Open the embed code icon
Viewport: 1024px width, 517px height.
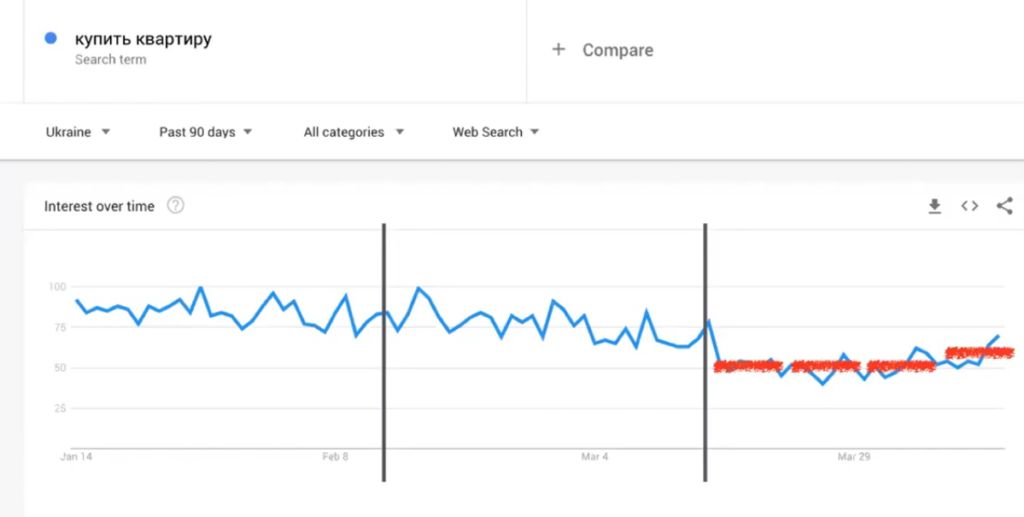click(x=970, y=206)
